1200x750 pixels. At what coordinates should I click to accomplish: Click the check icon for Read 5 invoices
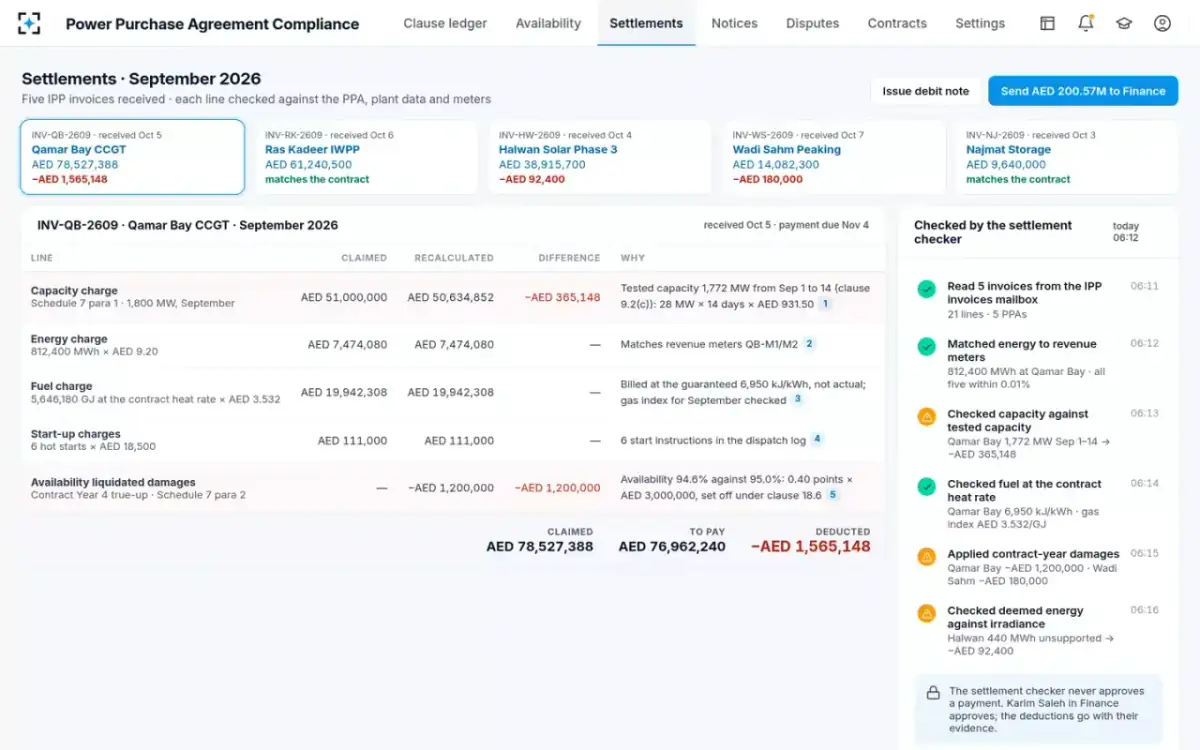pos(927,289)
